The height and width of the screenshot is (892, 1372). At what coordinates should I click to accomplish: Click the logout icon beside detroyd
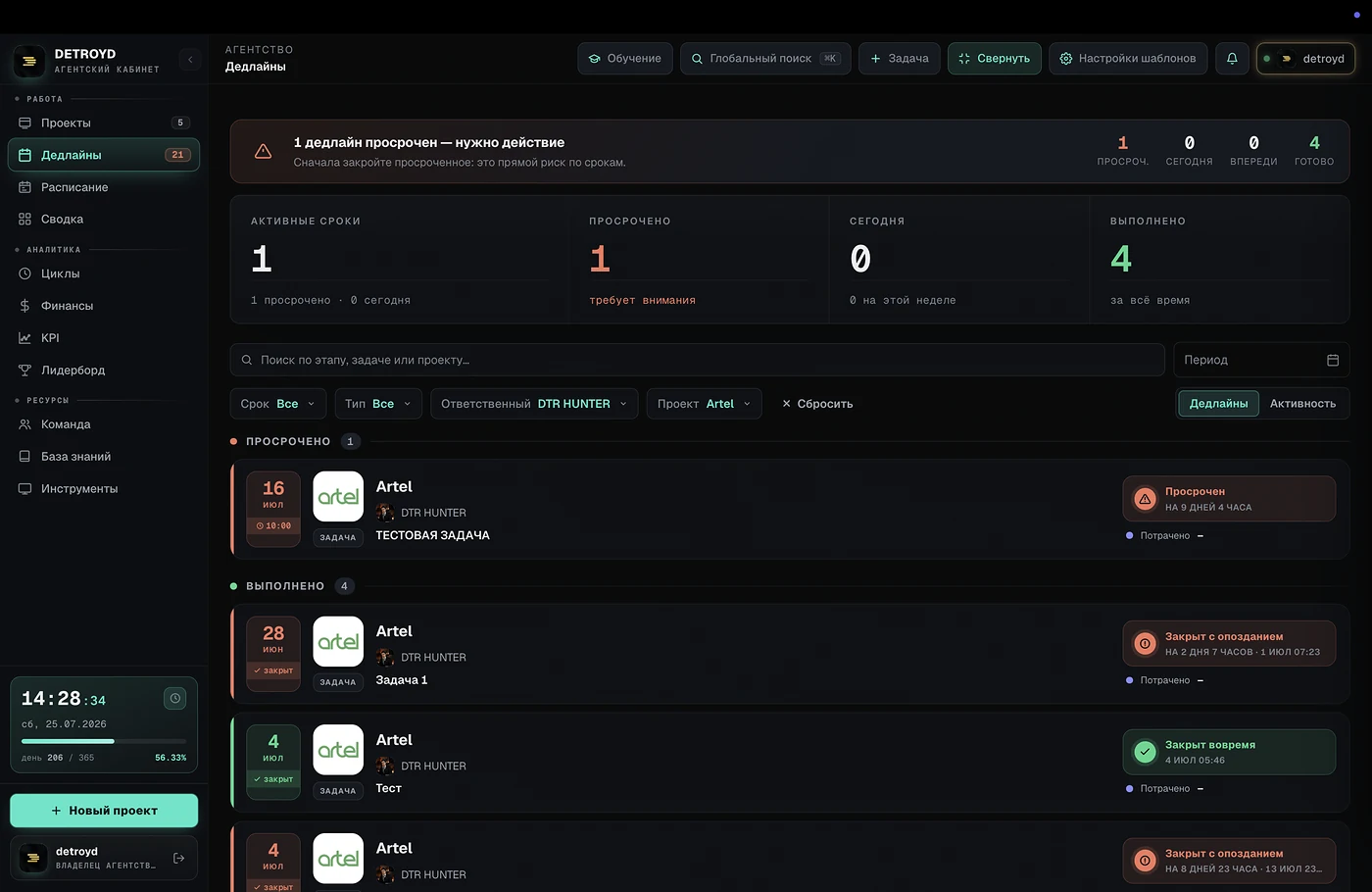pos(178,859)
